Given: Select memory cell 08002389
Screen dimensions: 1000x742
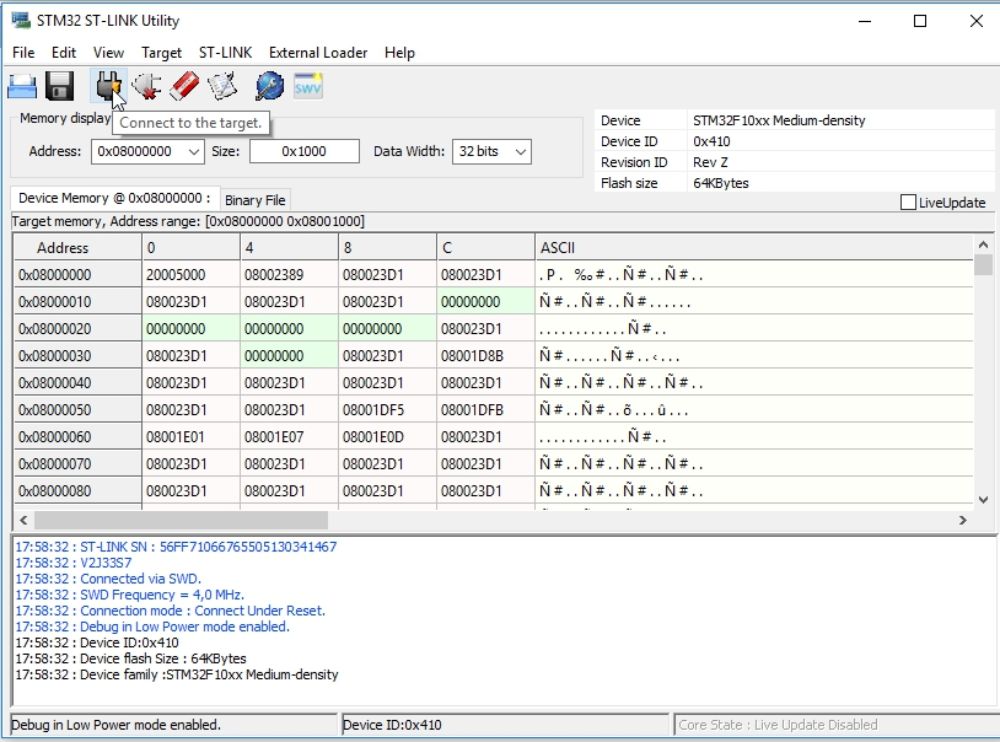Looking at the screenshot, I should [x=289, y=275].
